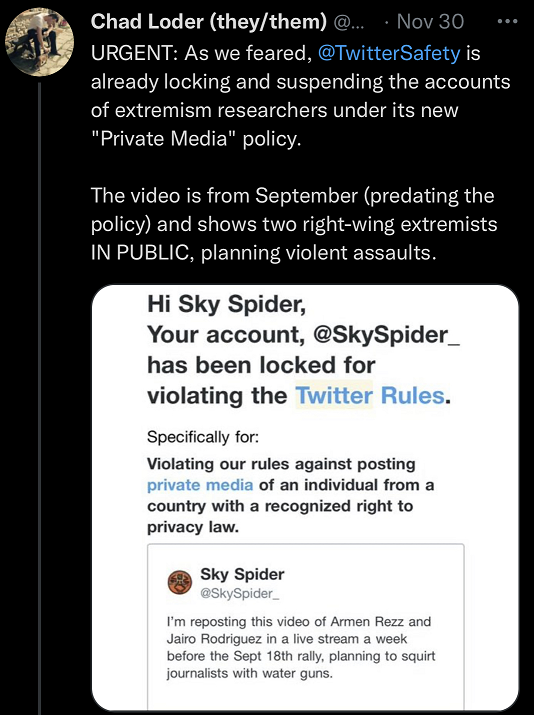Screen dimensions: 534x715
Task: Open Sky Spider's round avatar icon
Action: click(180, 582)
